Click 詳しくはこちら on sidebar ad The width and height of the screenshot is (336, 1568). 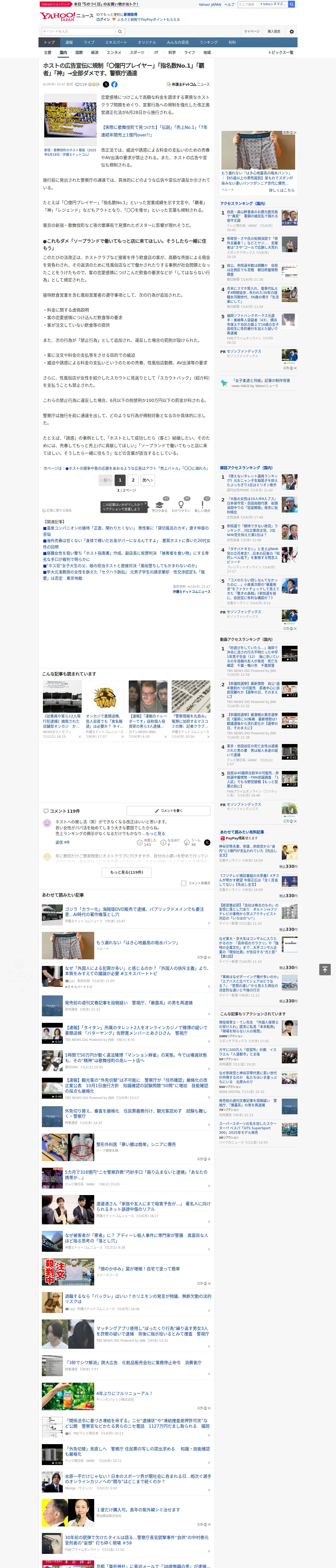click(x=282, y=191)
